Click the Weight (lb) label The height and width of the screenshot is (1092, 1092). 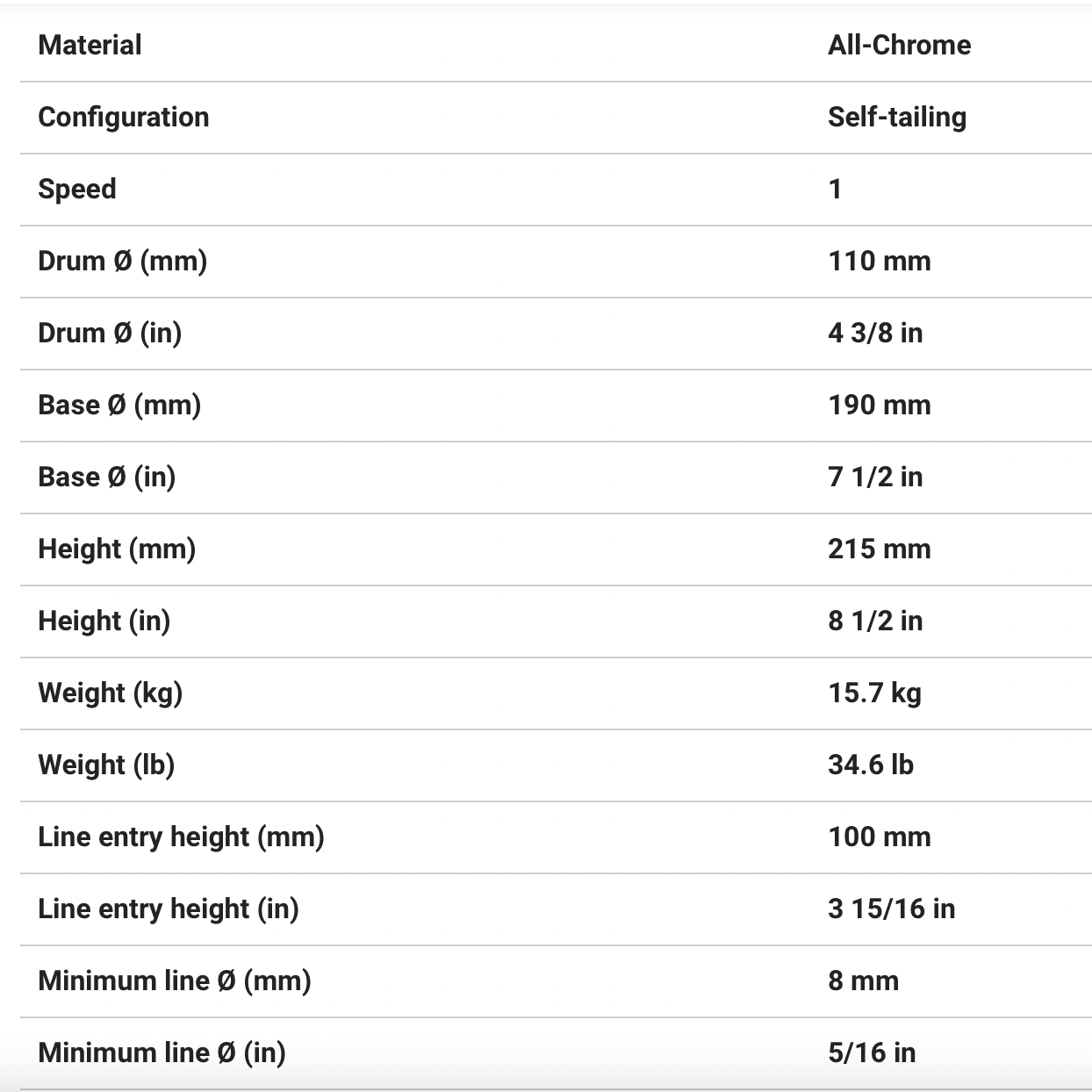(x=106, y=765)
